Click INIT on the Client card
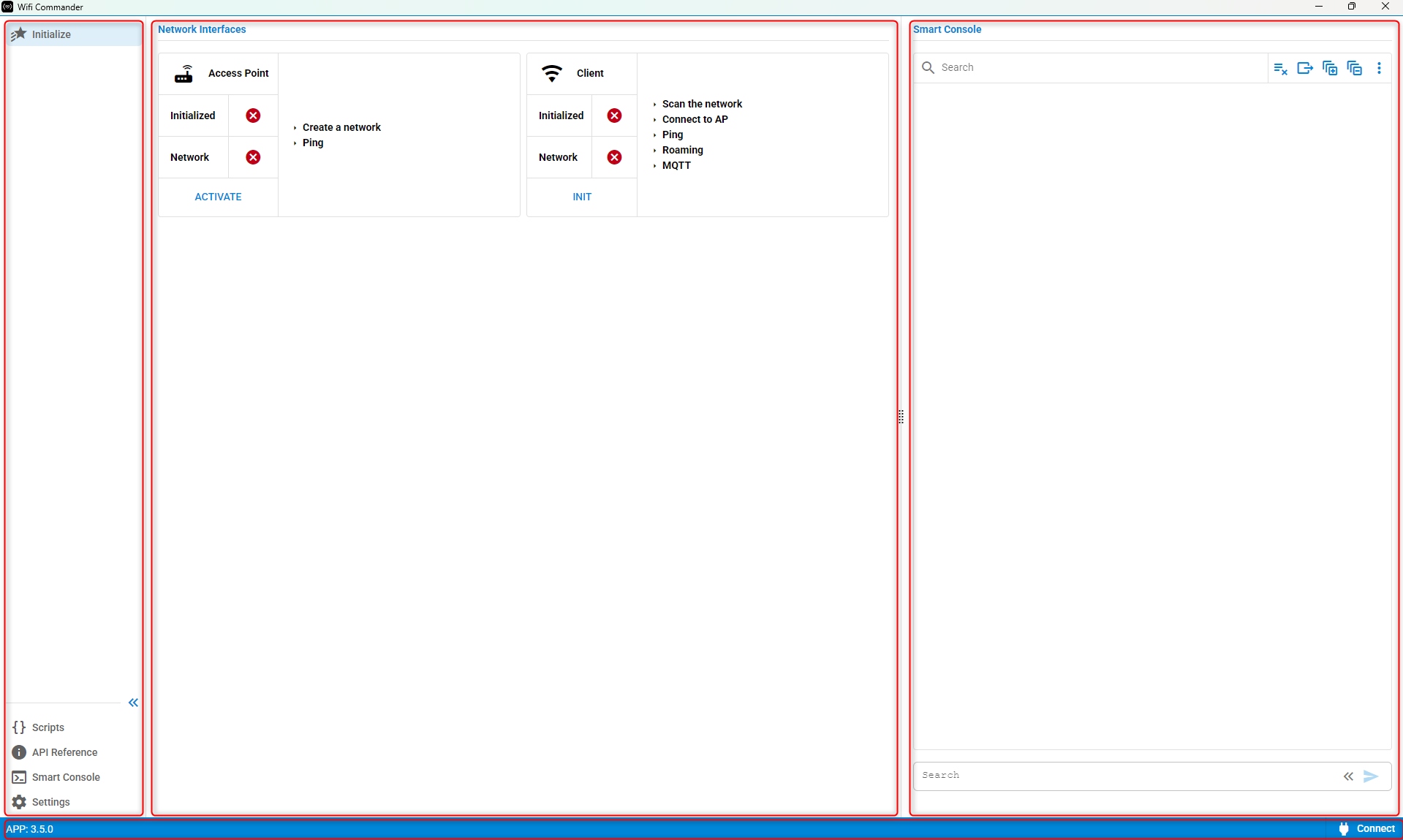Screen dimensions: 1403x840 [x=582, y=197]
